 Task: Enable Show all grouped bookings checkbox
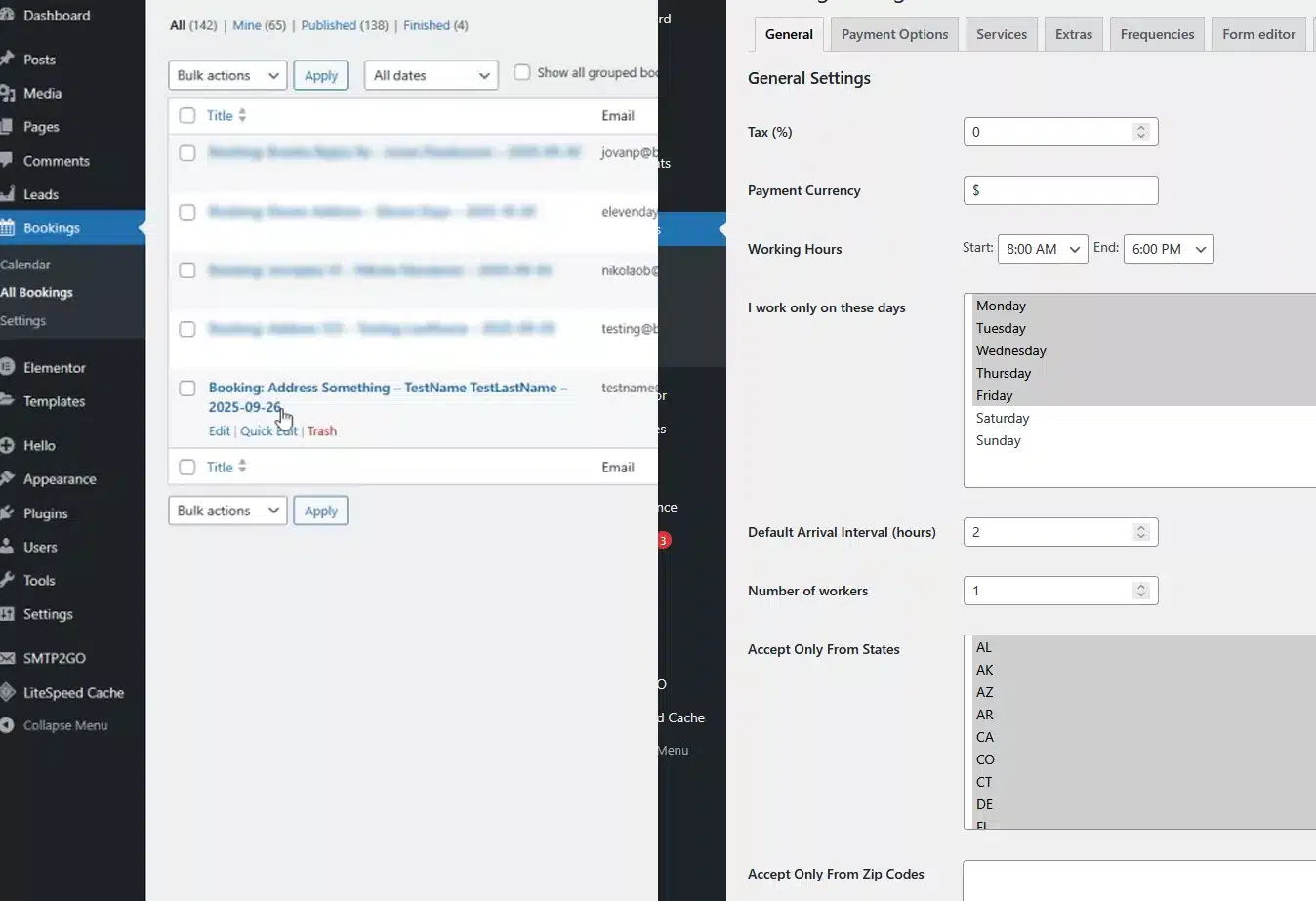[x=522, y=72]
